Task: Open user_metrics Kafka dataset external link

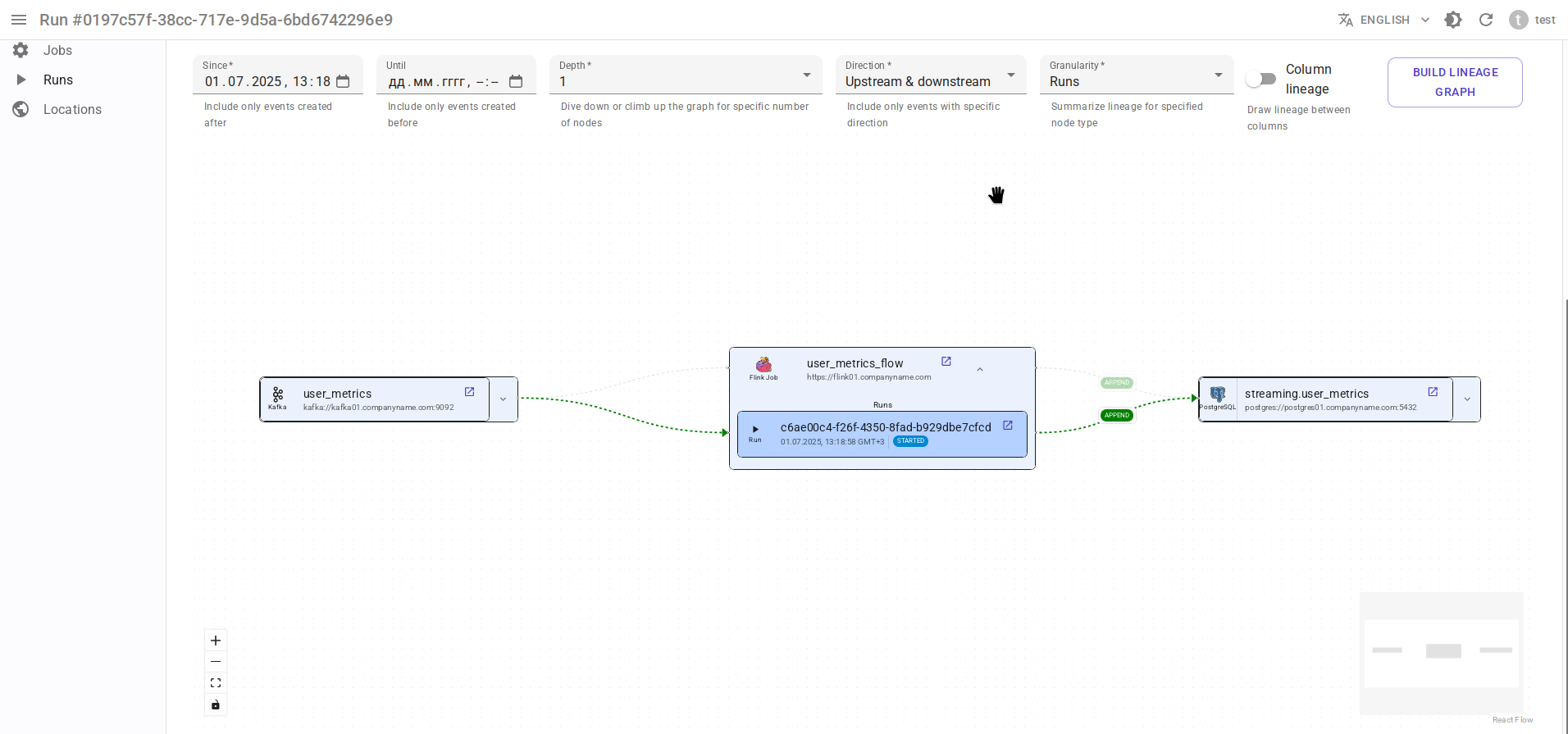Action: pos(469,392)
